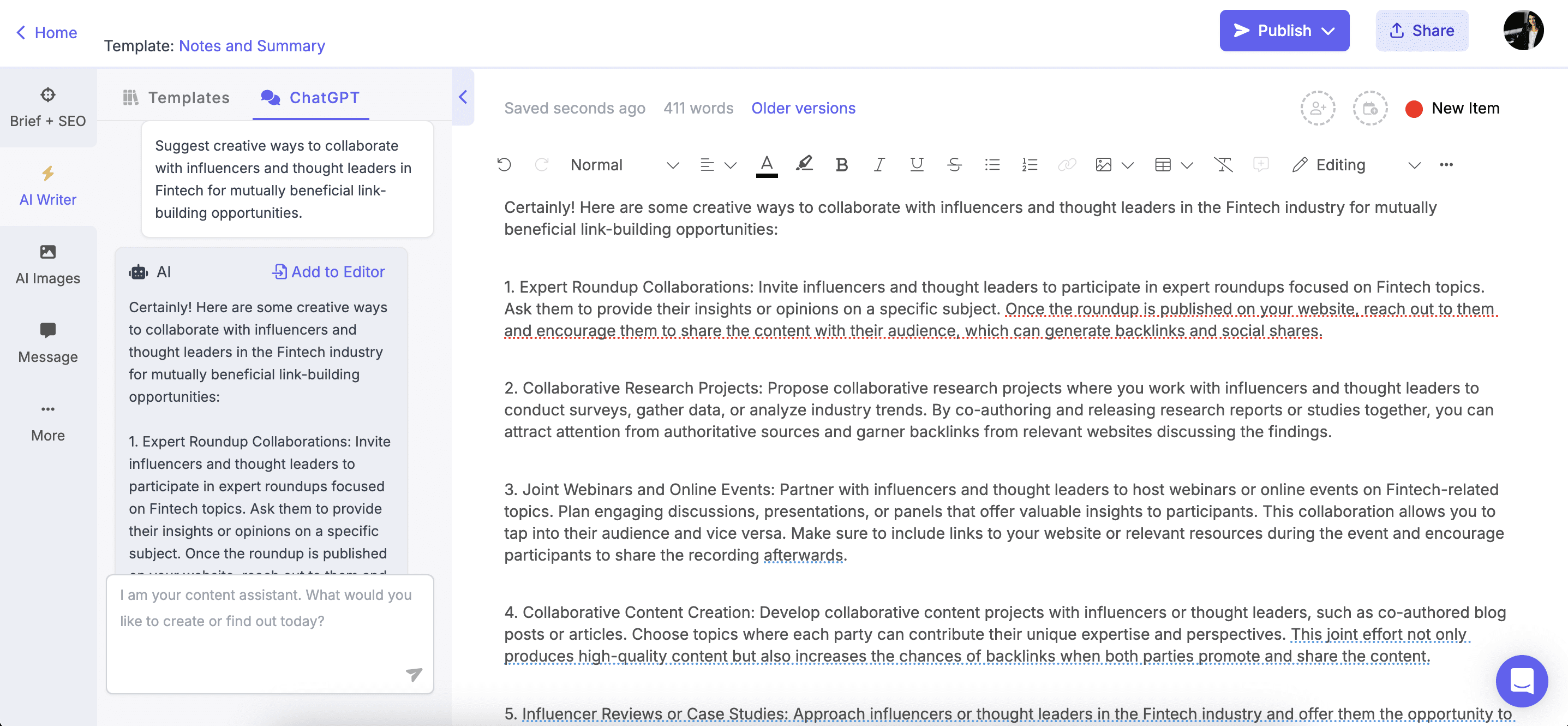Viewport: 1568px width, 726px height.
Task: Open the user profile avatar
Action: pos(1523,30)
